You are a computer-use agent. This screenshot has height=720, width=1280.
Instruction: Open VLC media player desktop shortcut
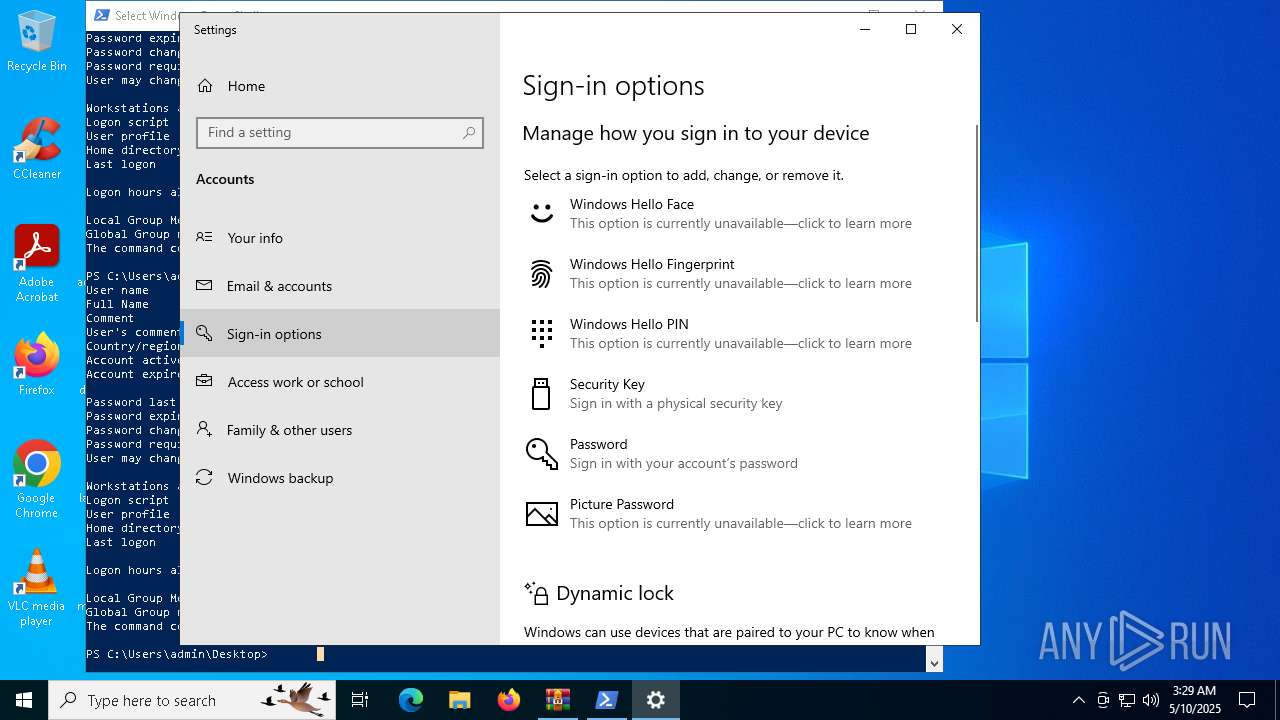[37, 588]
